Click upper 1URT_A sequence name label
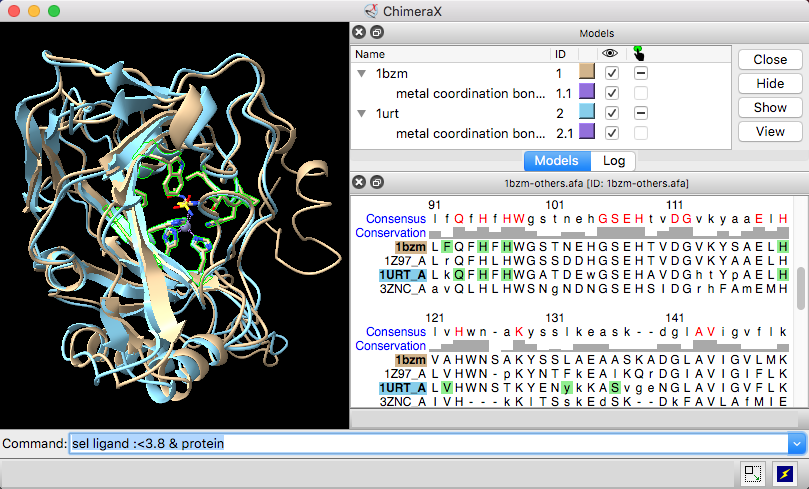 (402, 275)
